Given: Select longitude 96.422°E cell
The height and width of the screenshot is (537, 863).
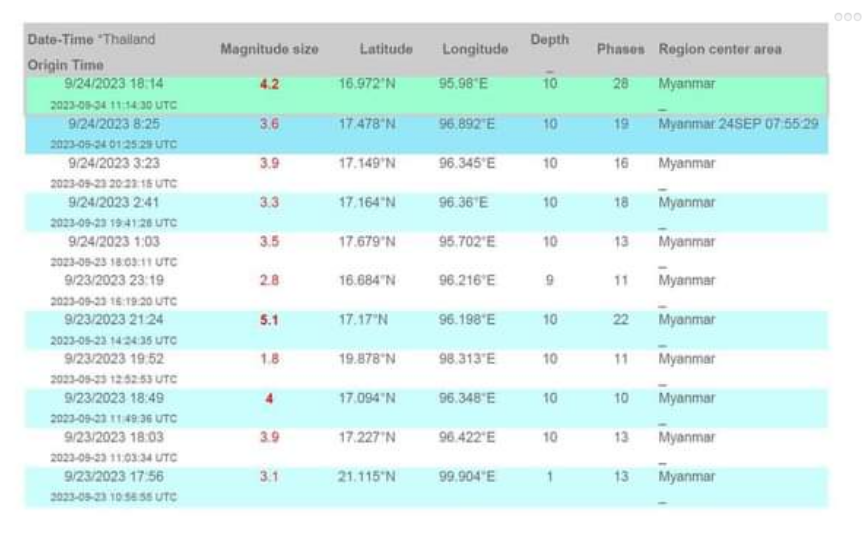Looking at the screenshot, I should [467, 437].
